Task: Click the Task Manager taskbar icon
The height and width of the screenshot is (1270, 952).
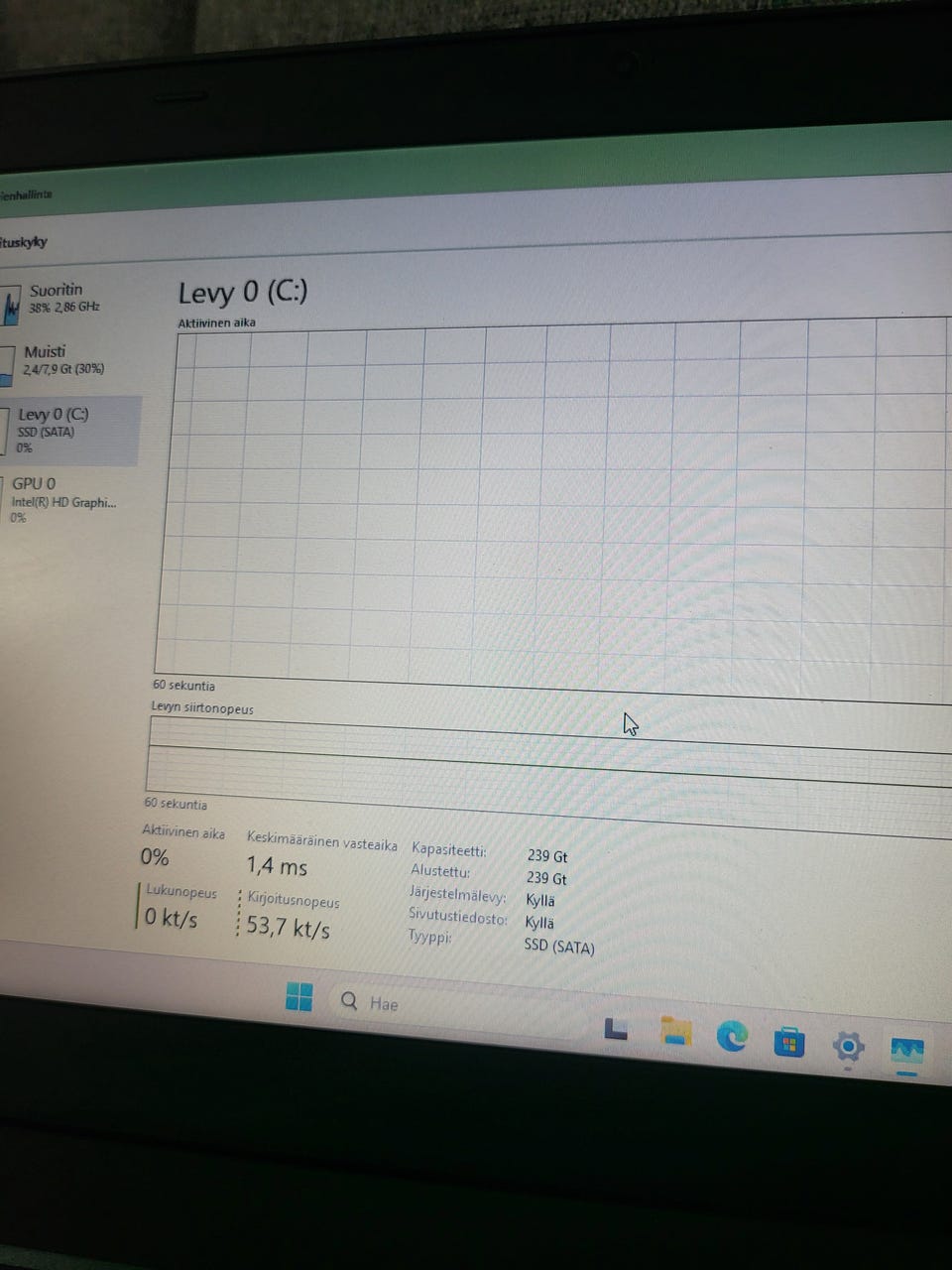Action: (906, 1053)
